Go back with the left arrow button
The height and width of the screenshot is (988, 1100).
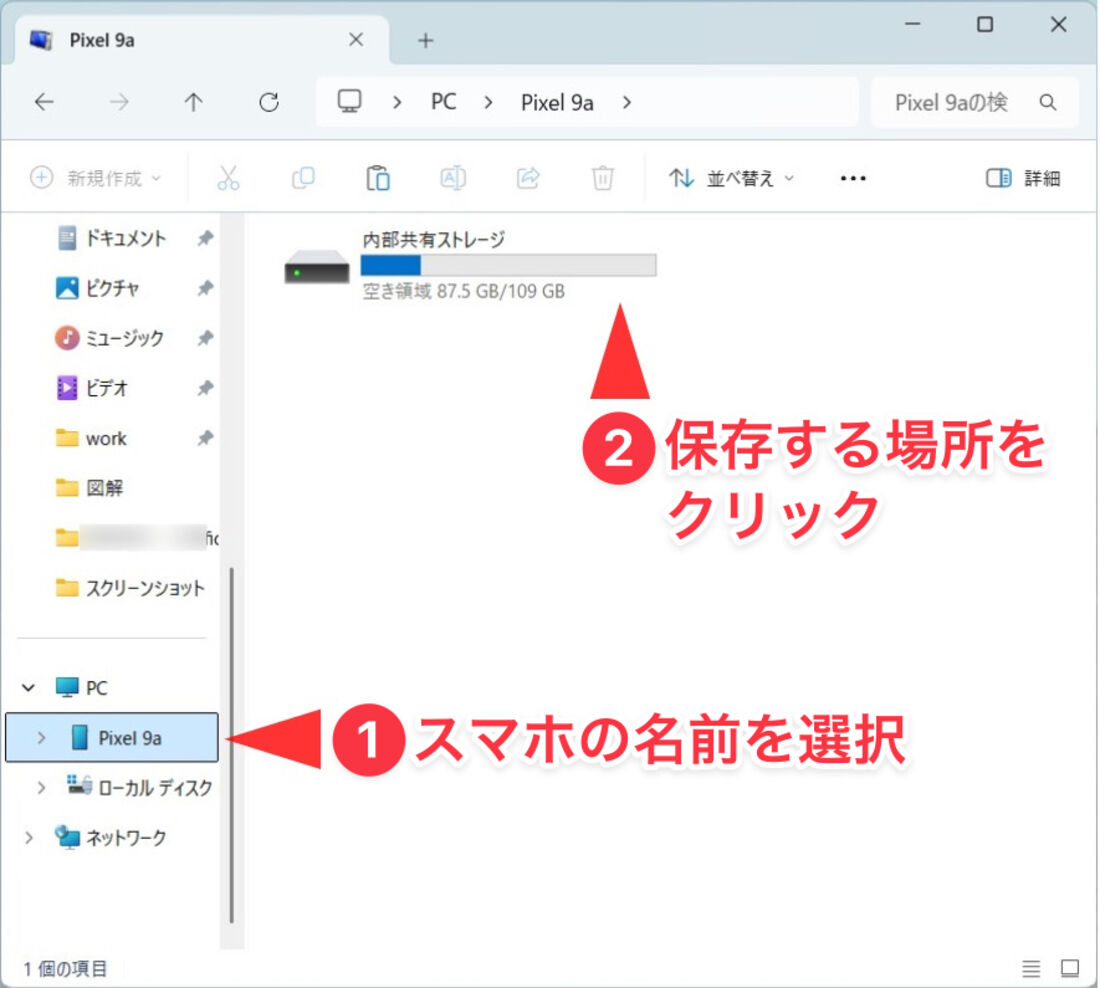[44, 102]
